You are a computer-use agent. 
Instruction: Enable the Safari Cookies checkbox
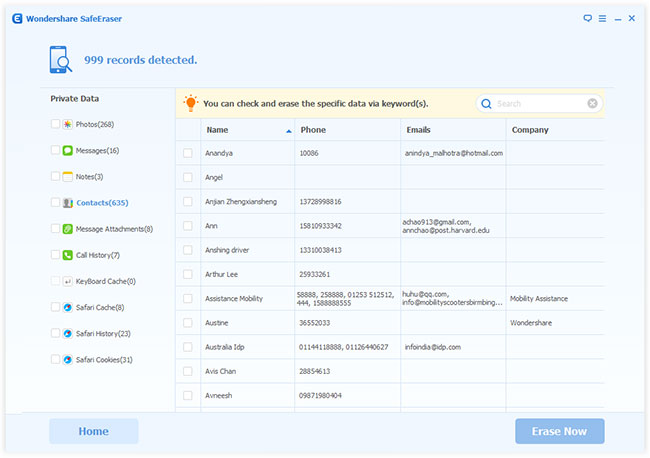(x=55, y=360)
